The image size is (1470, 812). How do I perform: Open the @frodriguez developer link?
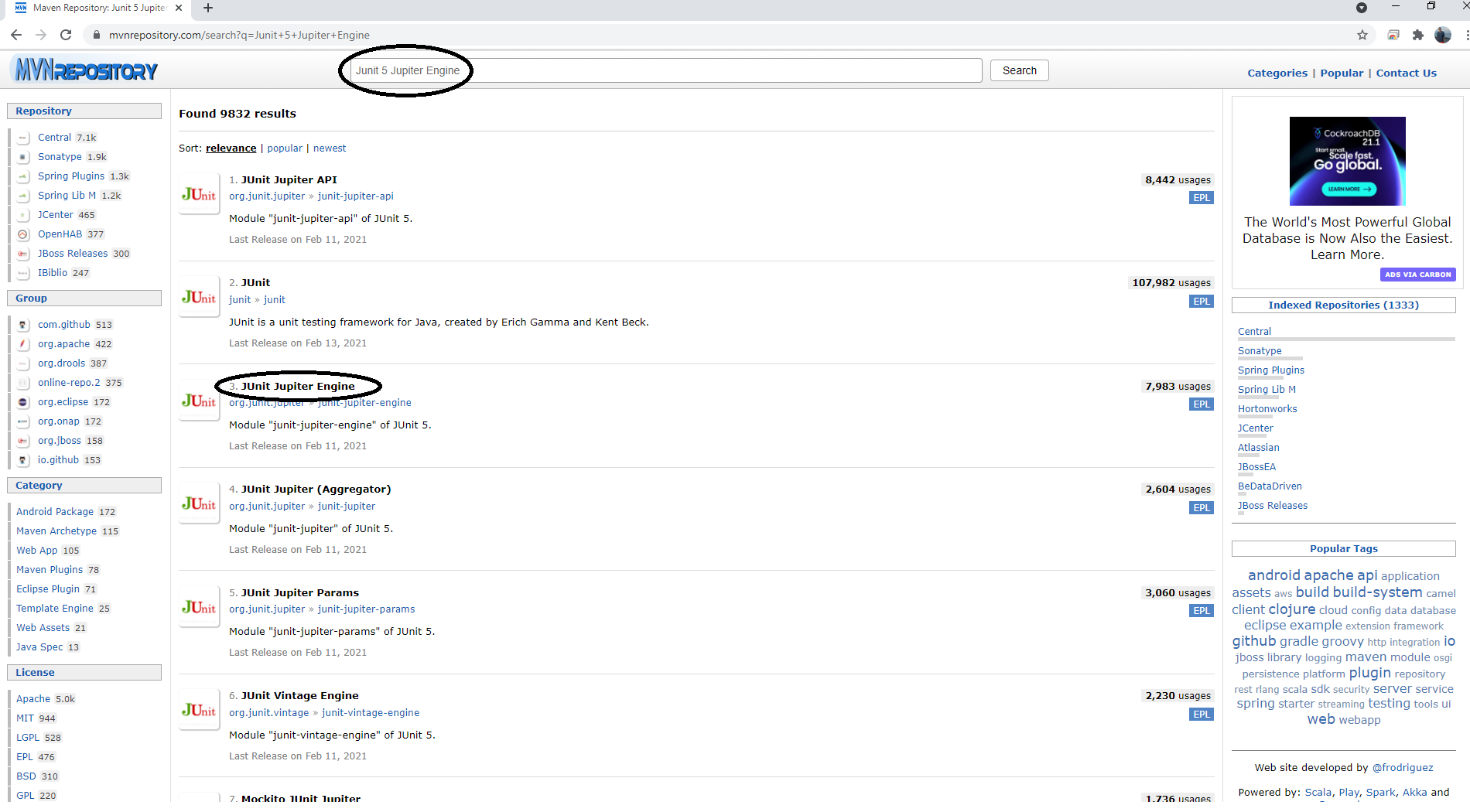pos(1403,768)
